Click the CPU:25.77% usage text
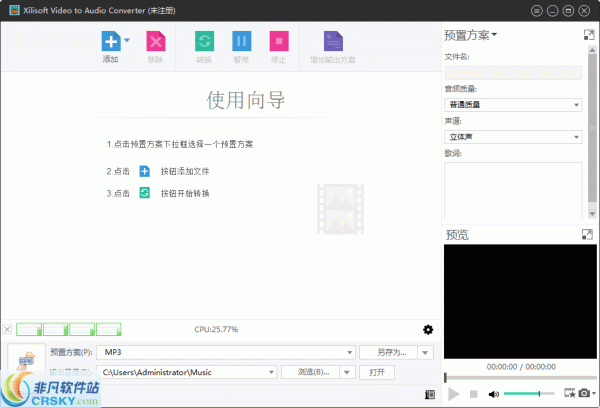The image size is (600, 408). (216, 329)
